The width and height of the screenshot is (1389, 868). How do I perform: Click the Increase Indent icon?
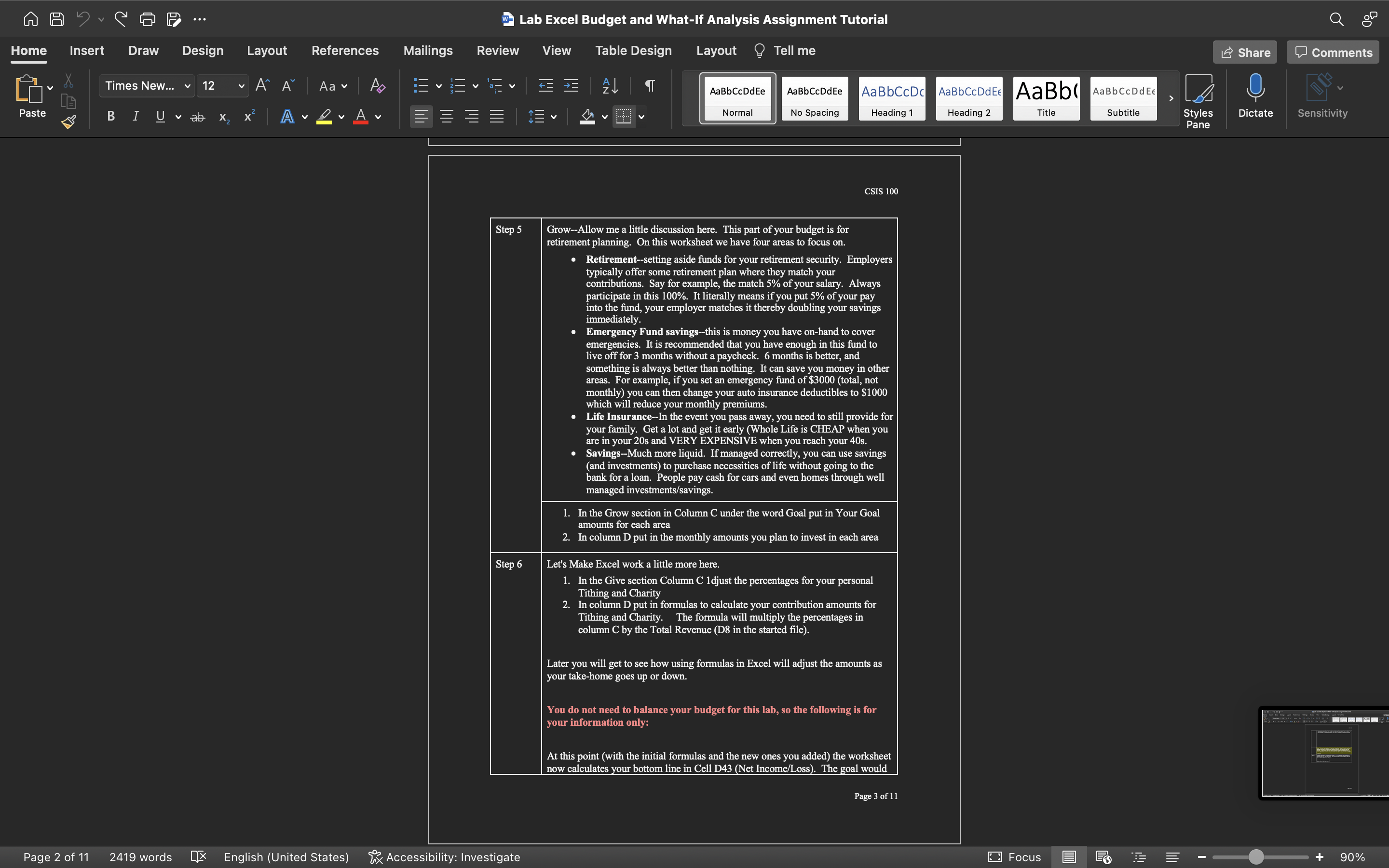click(571, 85)
